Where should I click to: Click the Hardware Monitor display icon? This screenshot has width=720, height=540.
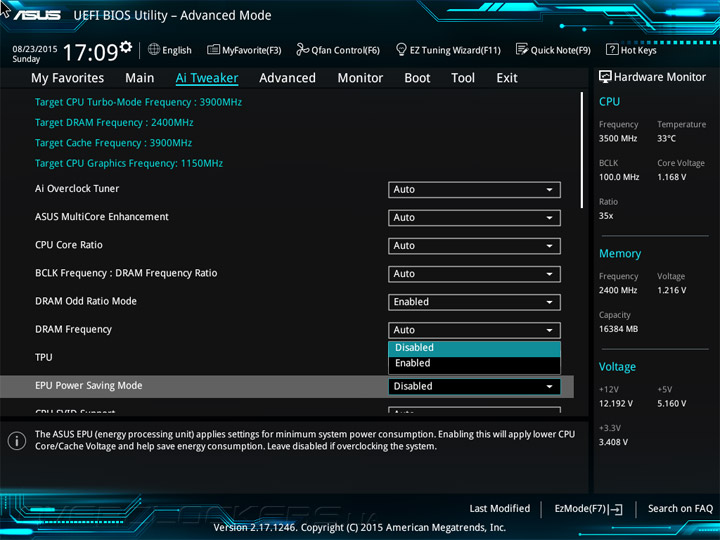[x=605, y=77]
